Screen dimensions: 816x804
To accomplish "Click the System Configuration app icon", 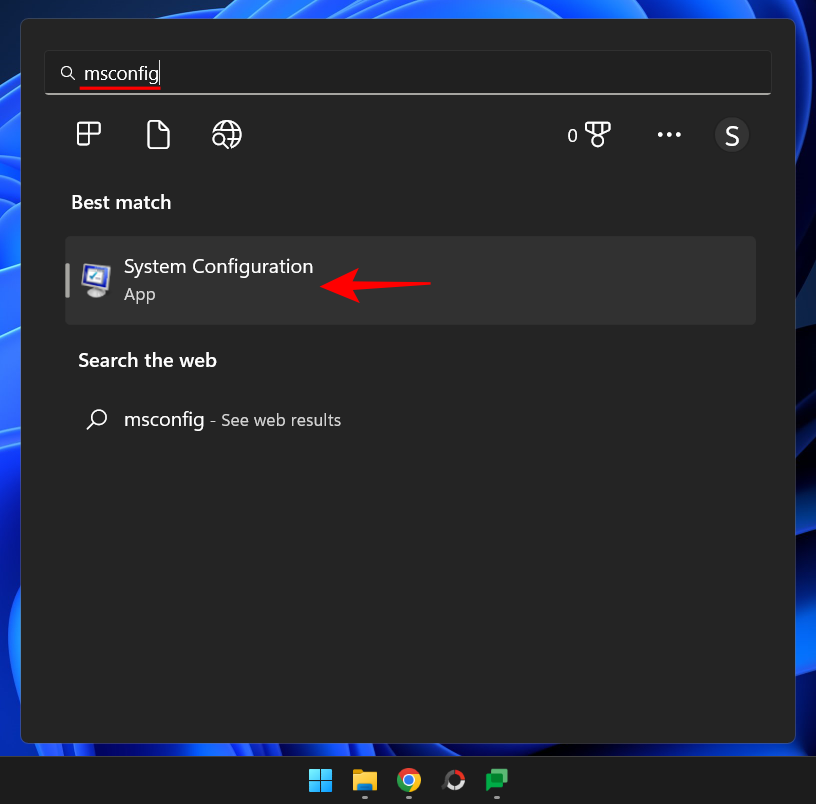I will [94, 281].
